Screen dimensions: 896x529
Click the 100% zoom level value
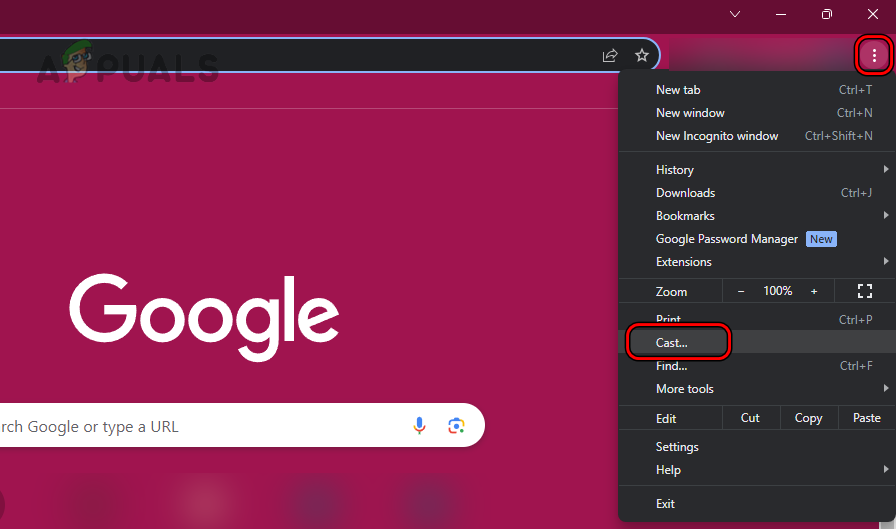778,291
